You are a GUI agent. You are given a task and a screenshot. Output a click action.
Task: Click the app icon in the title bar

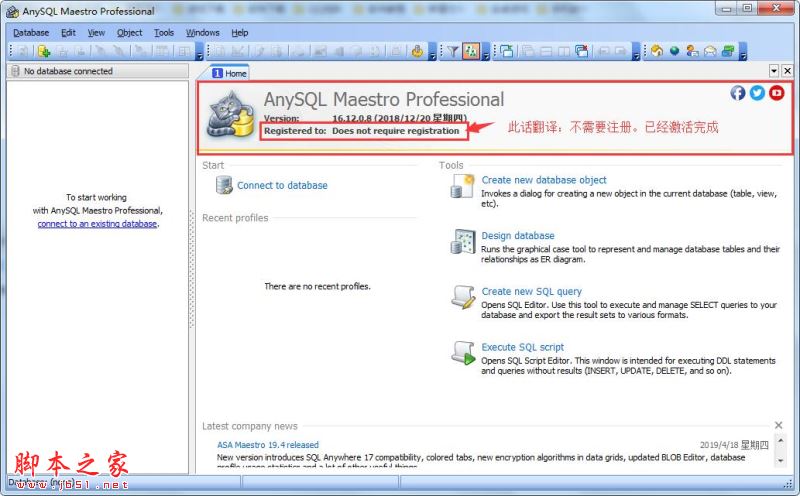pos(12,11)
